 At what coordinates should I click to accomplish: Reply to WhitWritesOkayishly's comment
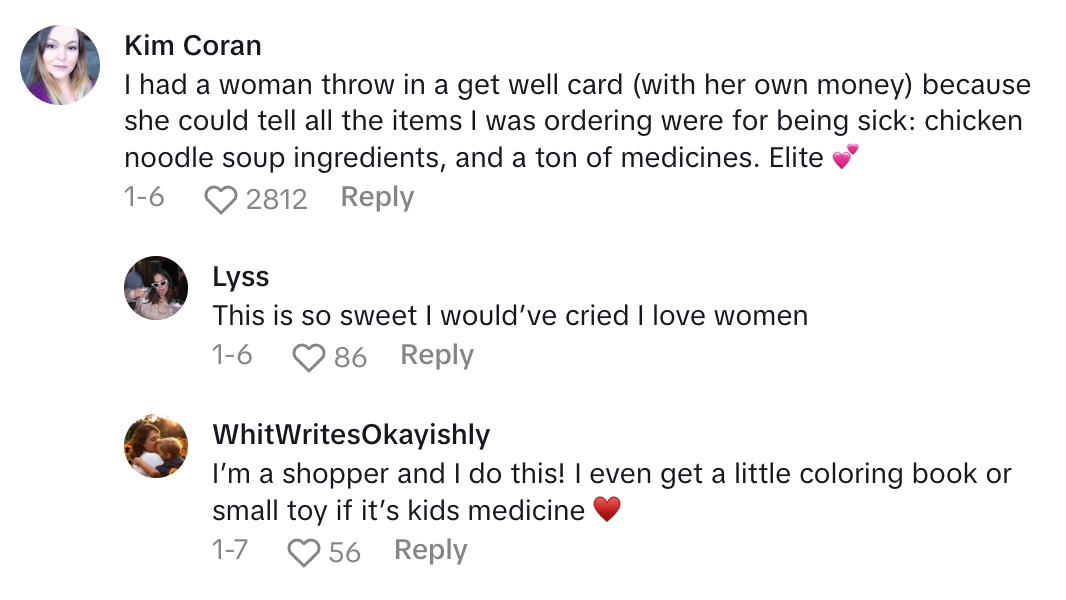pos(430,550)
